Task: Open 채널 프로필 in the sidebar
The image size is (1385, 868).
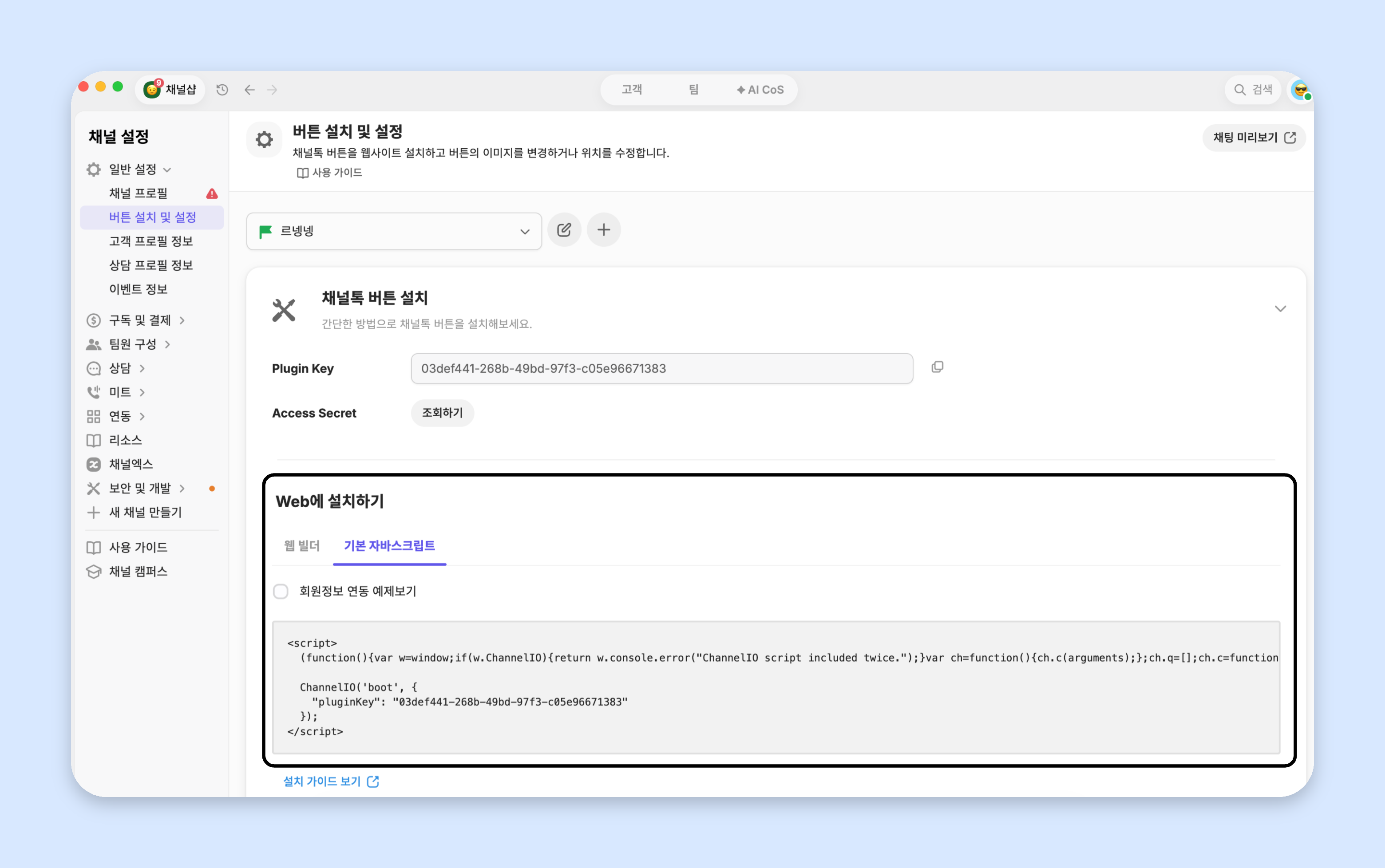Action: pyautogui.click(x=138, y=193)
